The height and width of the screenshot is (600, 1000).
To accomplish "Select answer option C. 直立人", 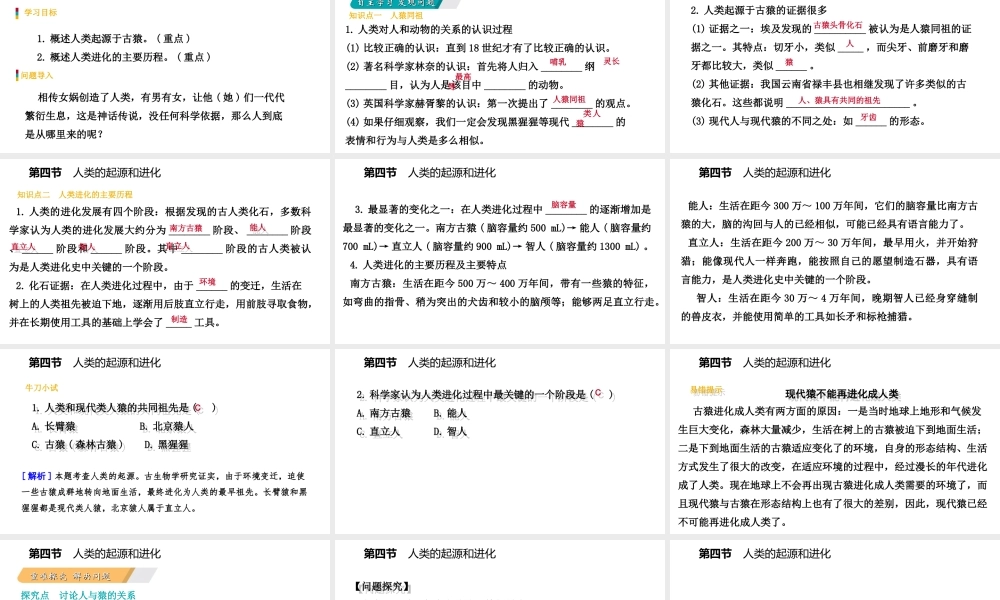I will (x=379, y=432).
